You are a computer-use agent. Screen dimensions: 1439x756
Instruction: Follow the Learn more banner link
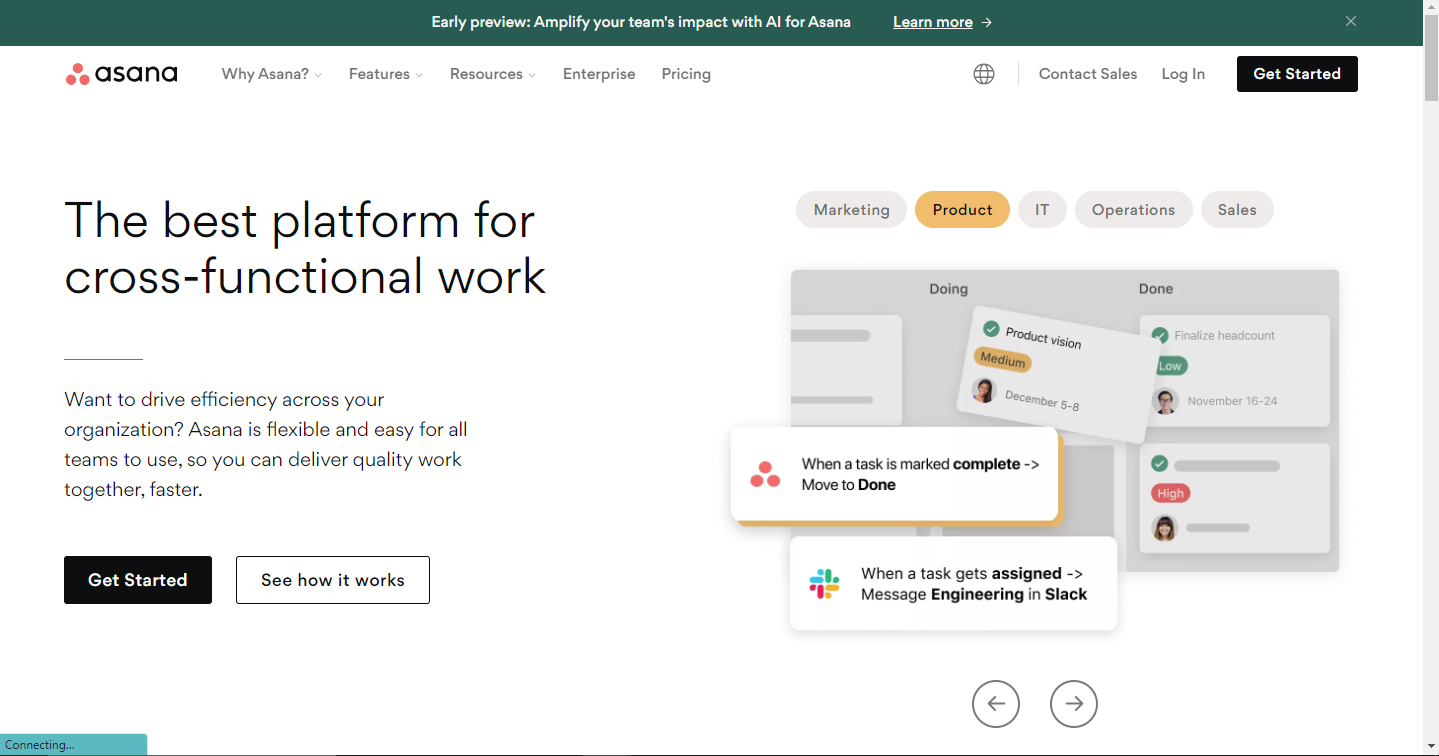tap(943, 22)
